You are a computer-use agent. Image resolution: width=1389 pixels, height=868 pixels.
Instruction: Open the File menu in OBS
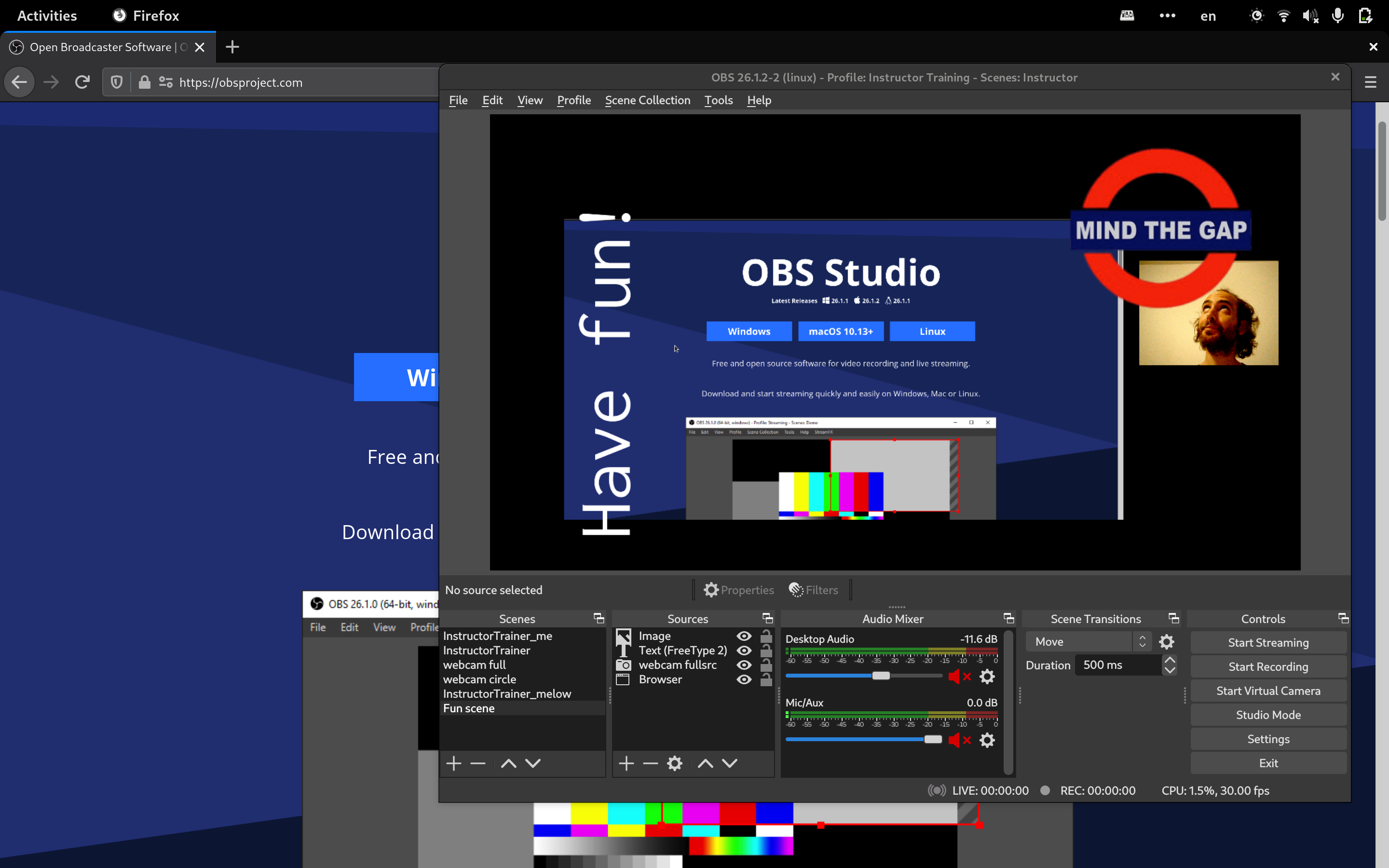pos(458,100)
